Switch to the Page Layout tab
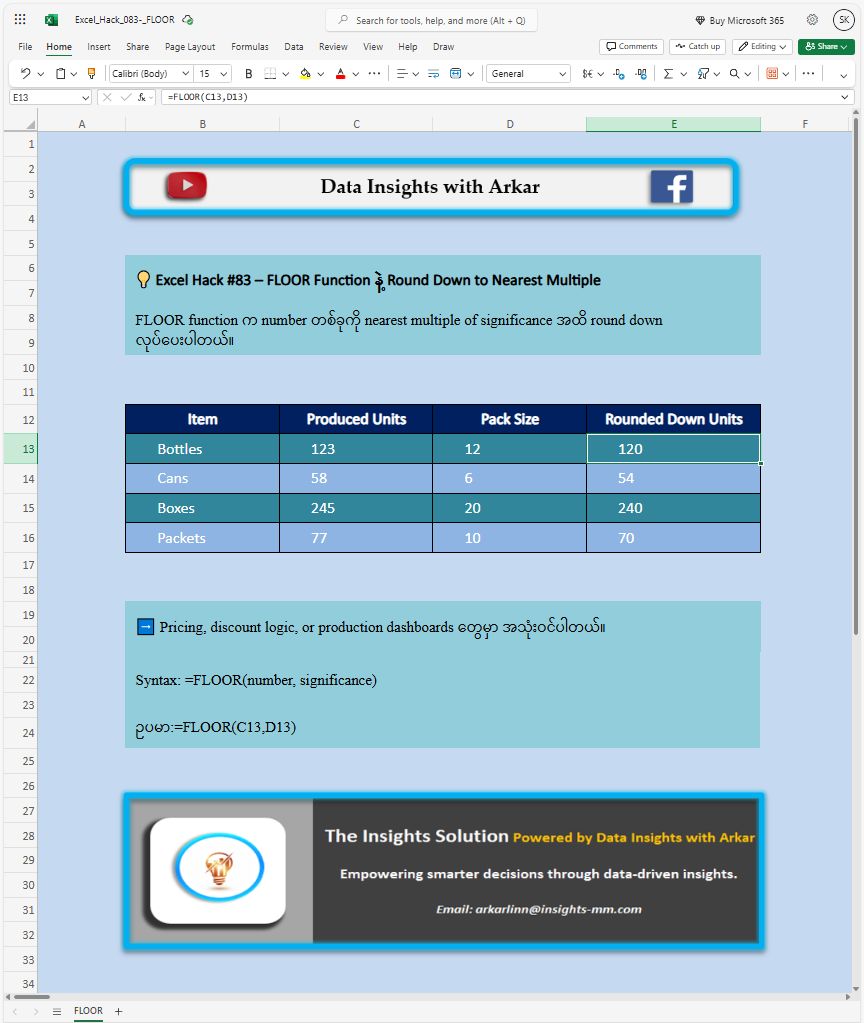 click(190, 47)
